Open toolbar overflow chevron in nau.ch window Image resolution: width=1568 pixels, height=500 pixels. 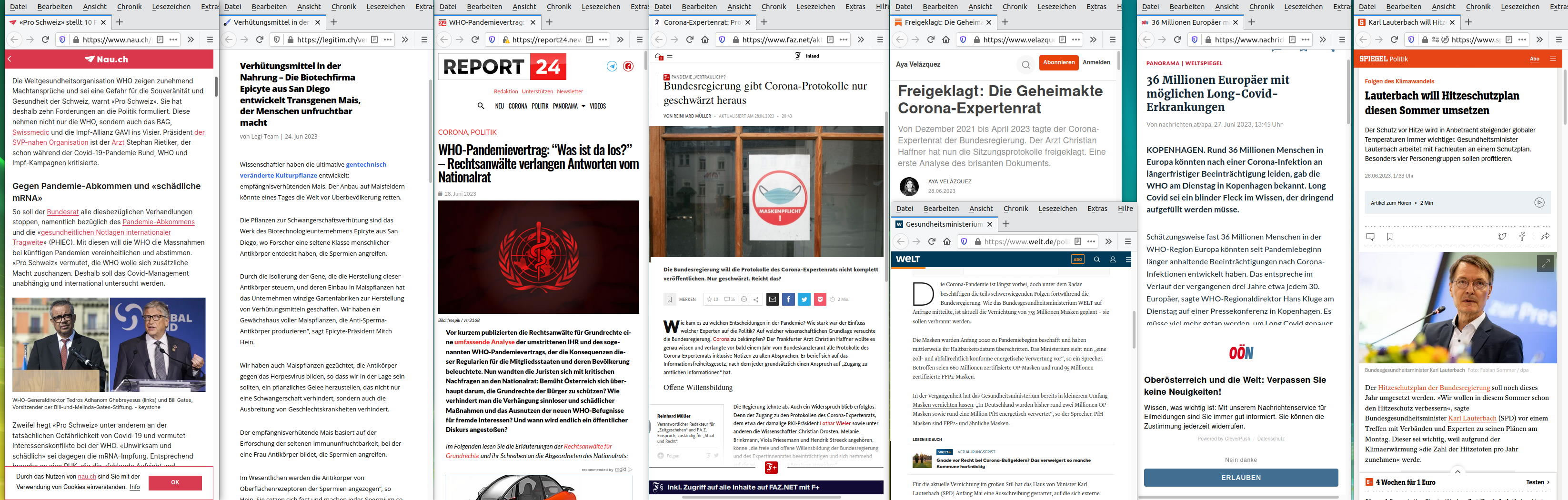click(191, 40)
